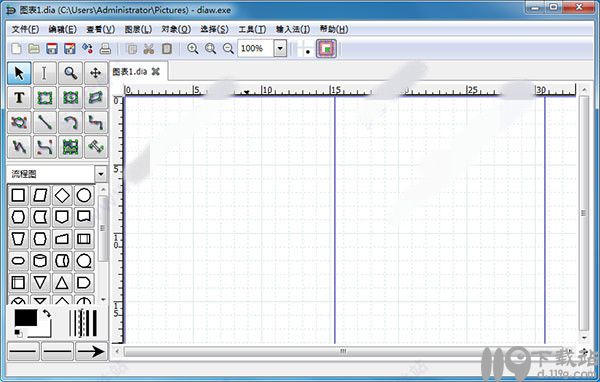Select the Box drawing tool
This screenshot has width=600, height=382.
tap(45, 98)
